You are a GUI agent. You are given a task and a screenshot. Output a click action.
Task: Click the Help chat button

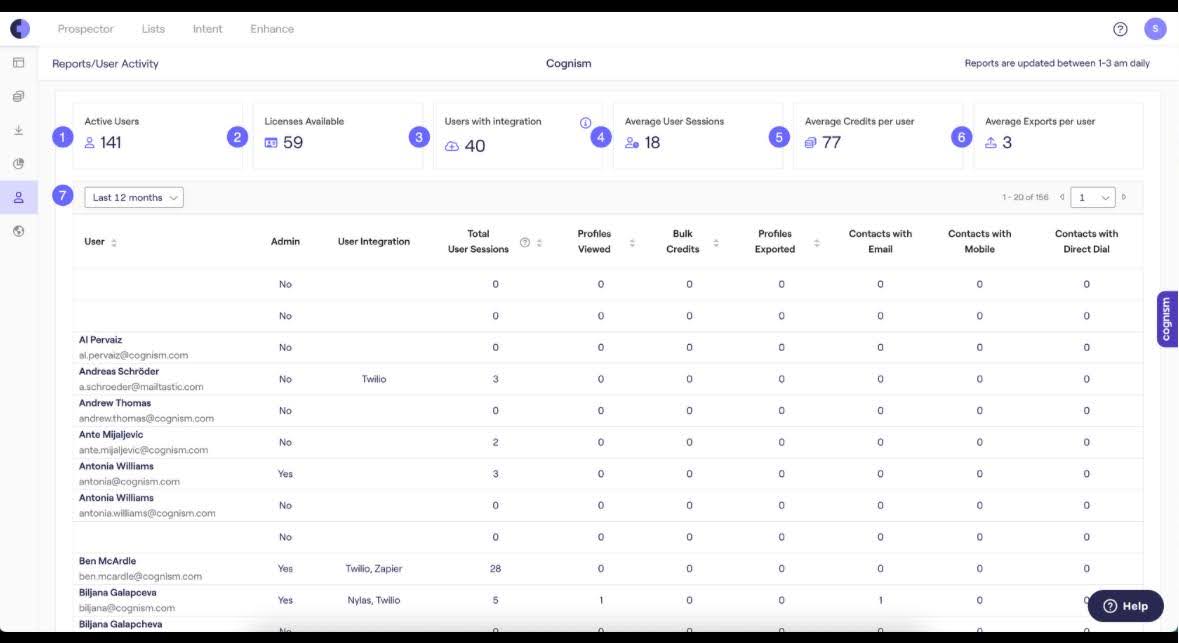click(x=1125, y=606)
